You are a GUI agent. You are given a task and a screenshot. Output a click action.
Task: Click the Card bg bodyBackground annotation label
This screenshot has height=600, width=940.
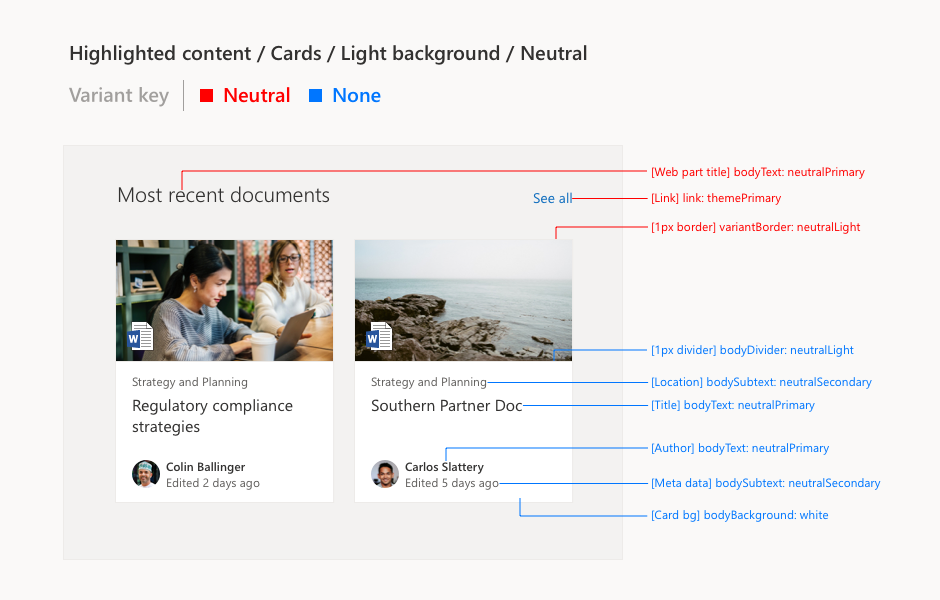pyautogui.click(x=740, y=515)
